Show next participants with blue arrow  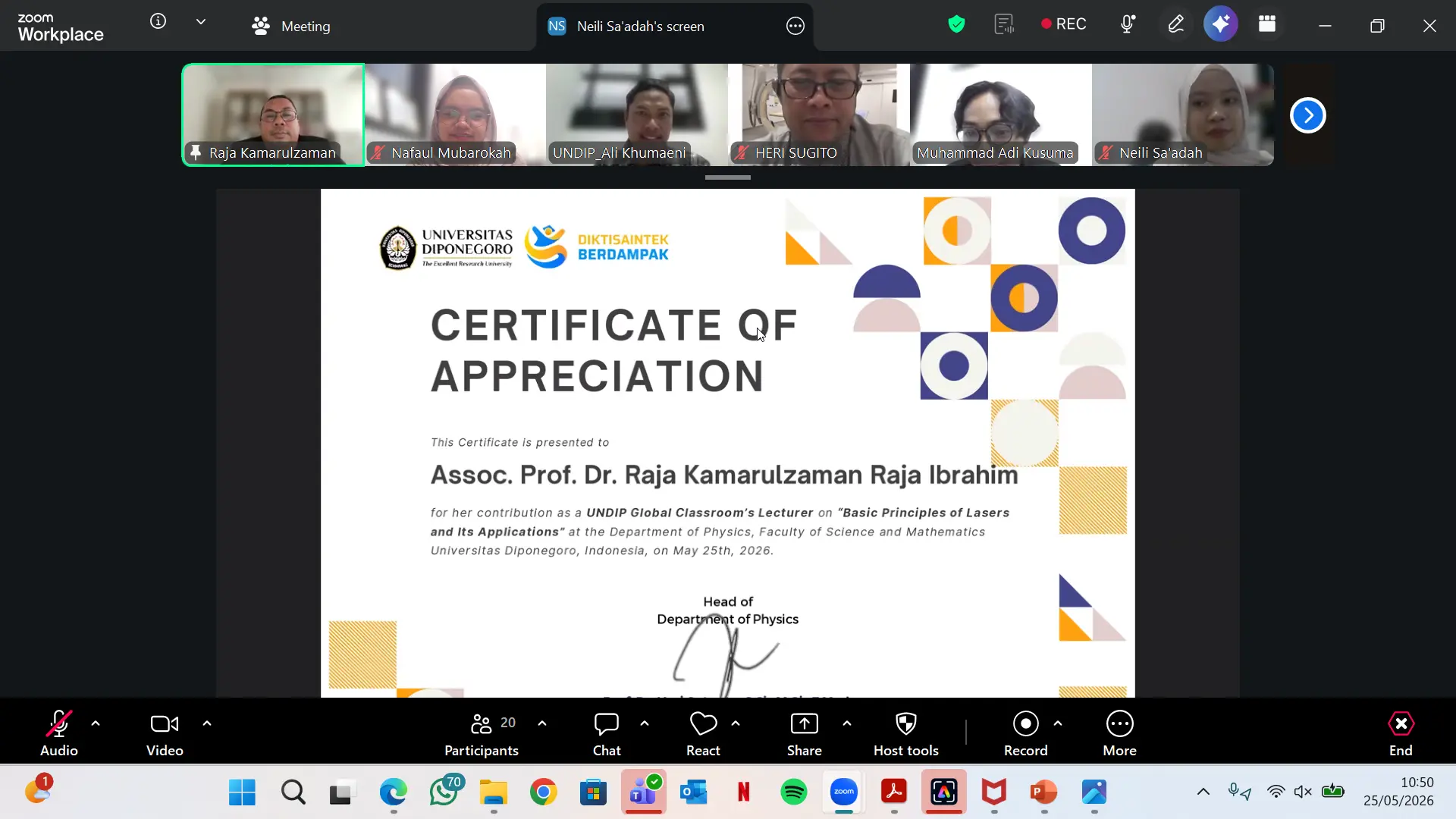1308,115
